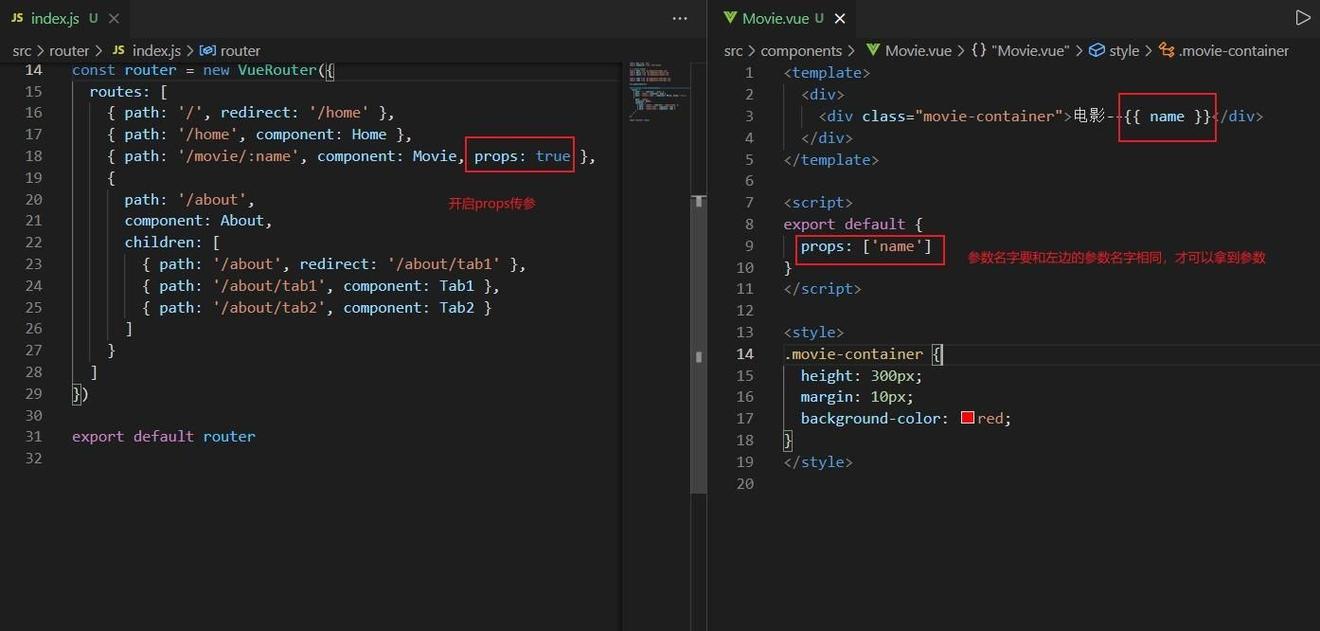Image resolution: width=1320 pixels, height=631 pixels.
Task: Close the Movie.vue editor tab
Action: [840, 18]
